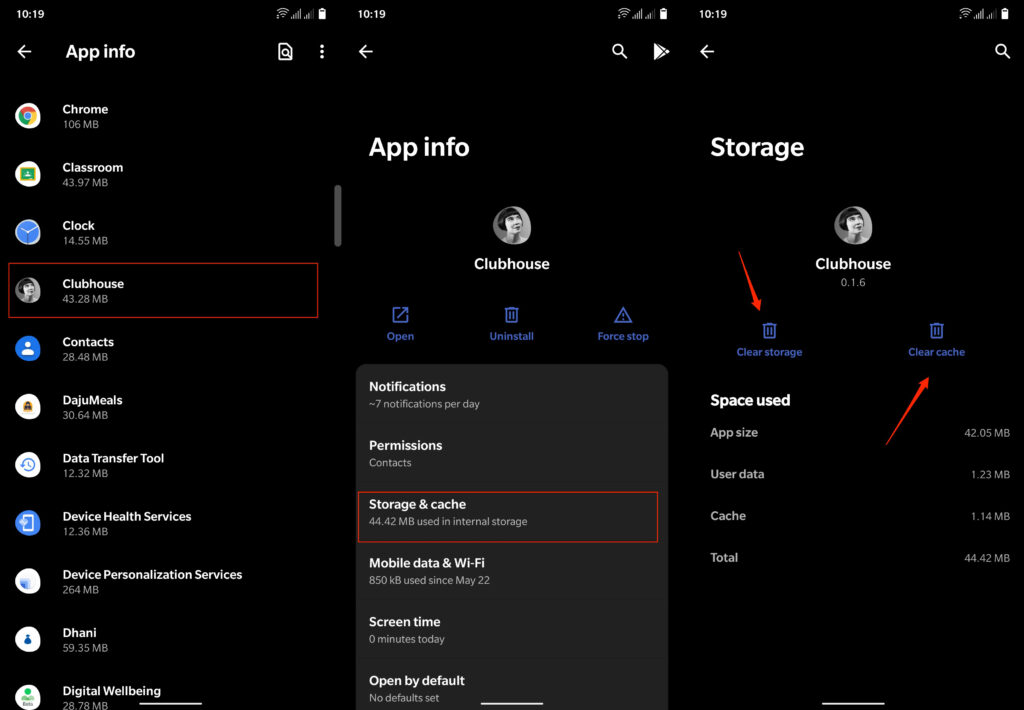Open Screen time entry

tap(512, 630)
